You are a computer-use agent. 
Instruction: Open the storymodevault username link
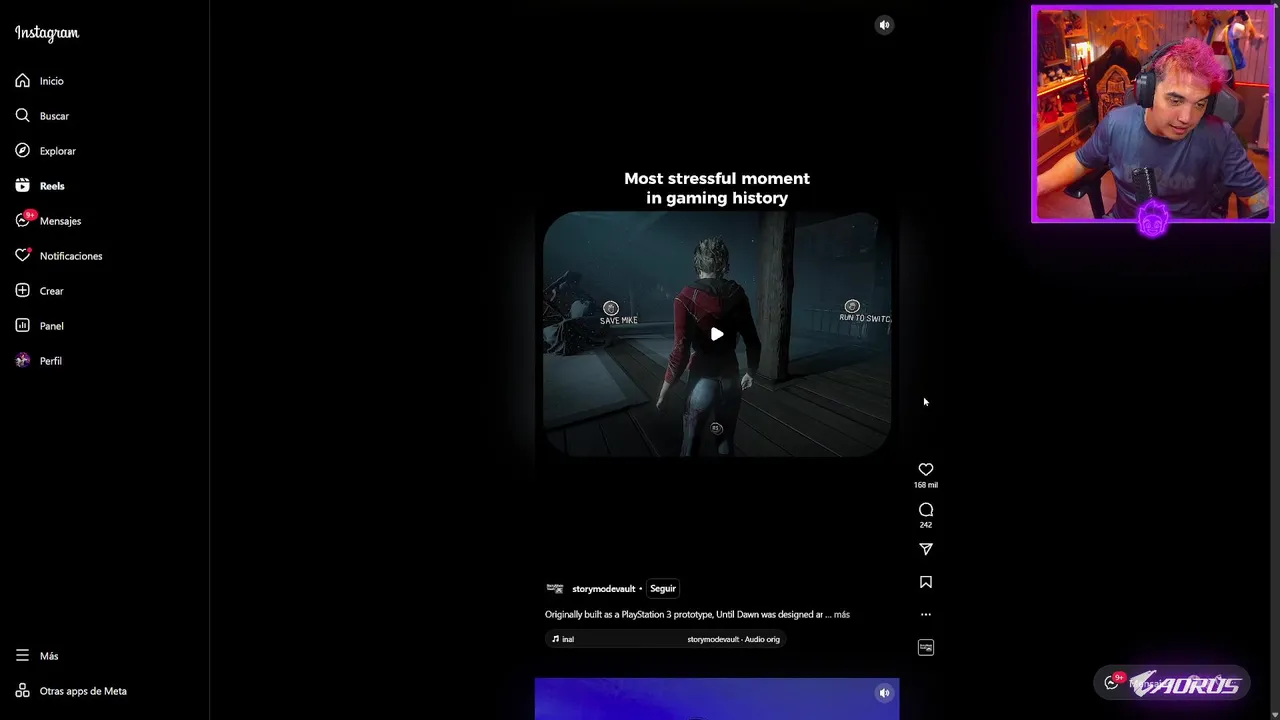(603, 589)
